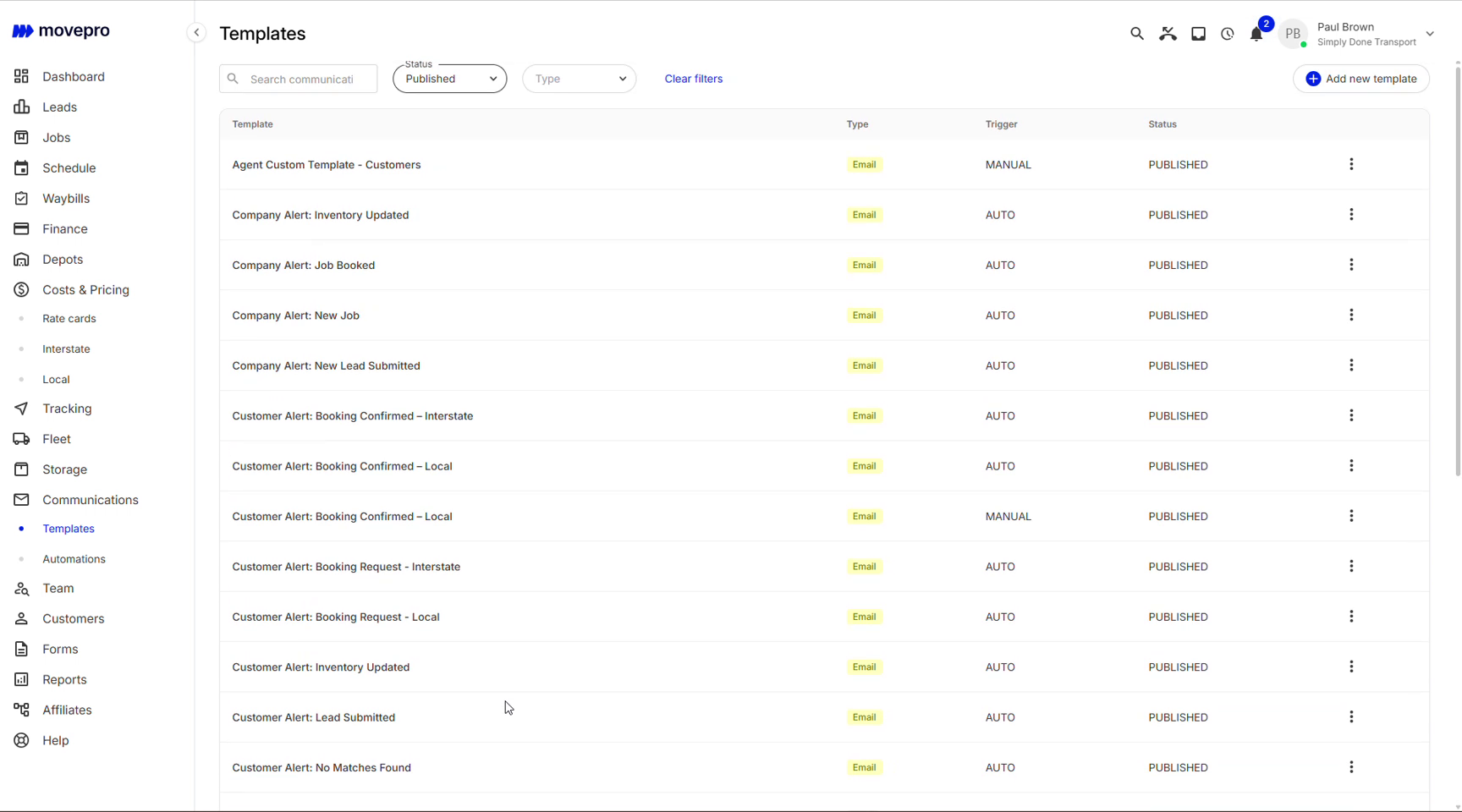Open the Status Published dropdown
Image resolution: width=1462 pixels, height=812 pixels.
(x=450, y=79)
